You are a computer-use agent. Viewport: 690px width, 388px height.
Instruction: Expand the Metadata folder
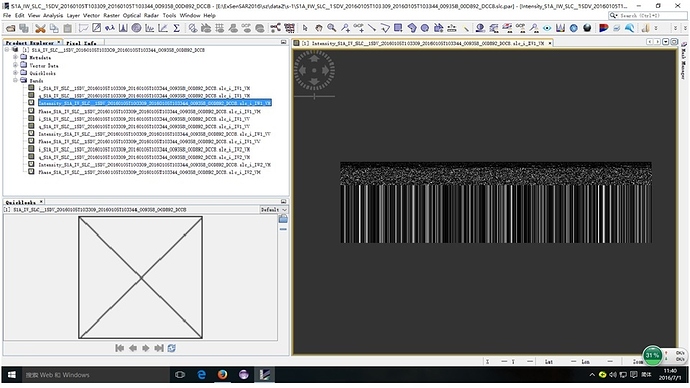click(15, 57)
